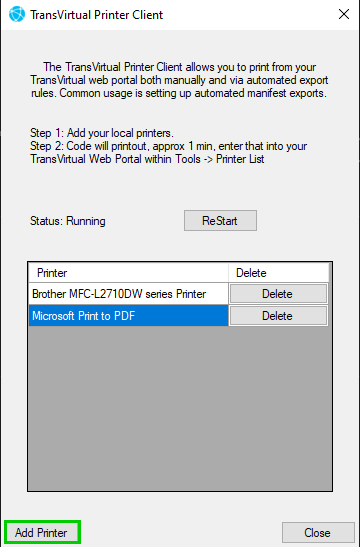Click the Step 2 code printout instruction line
Image resolution: width=360 pixels, height=547 pixels.
coord(168,146)
